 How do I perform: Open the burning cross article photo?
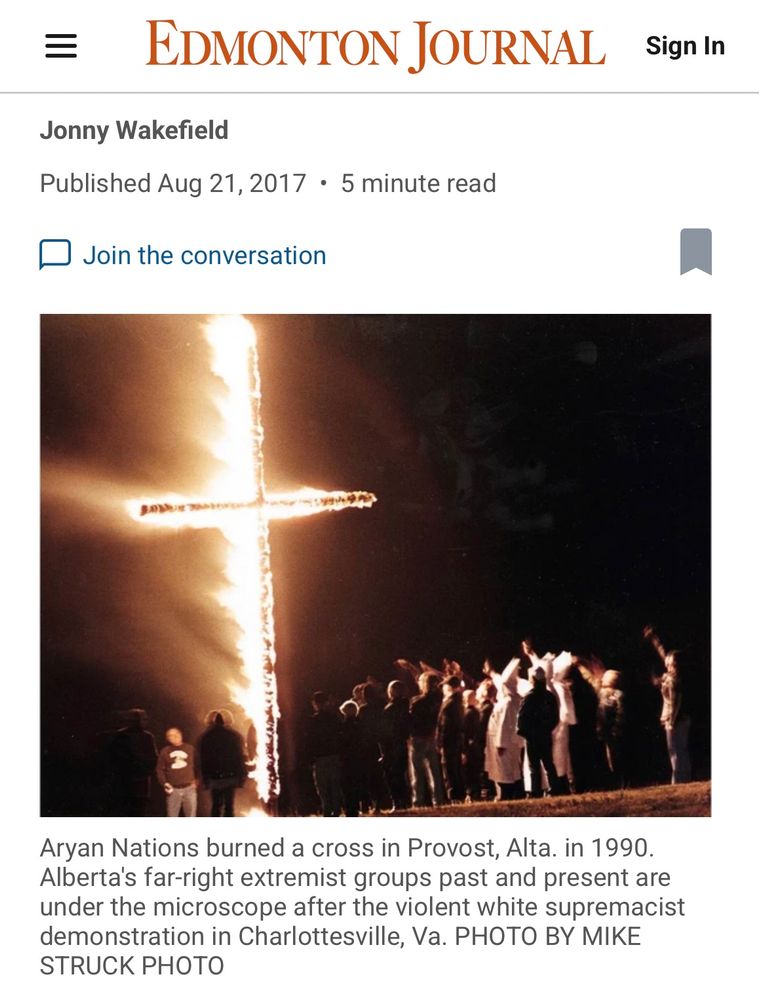pyautogui.click(x=376, y=565)
